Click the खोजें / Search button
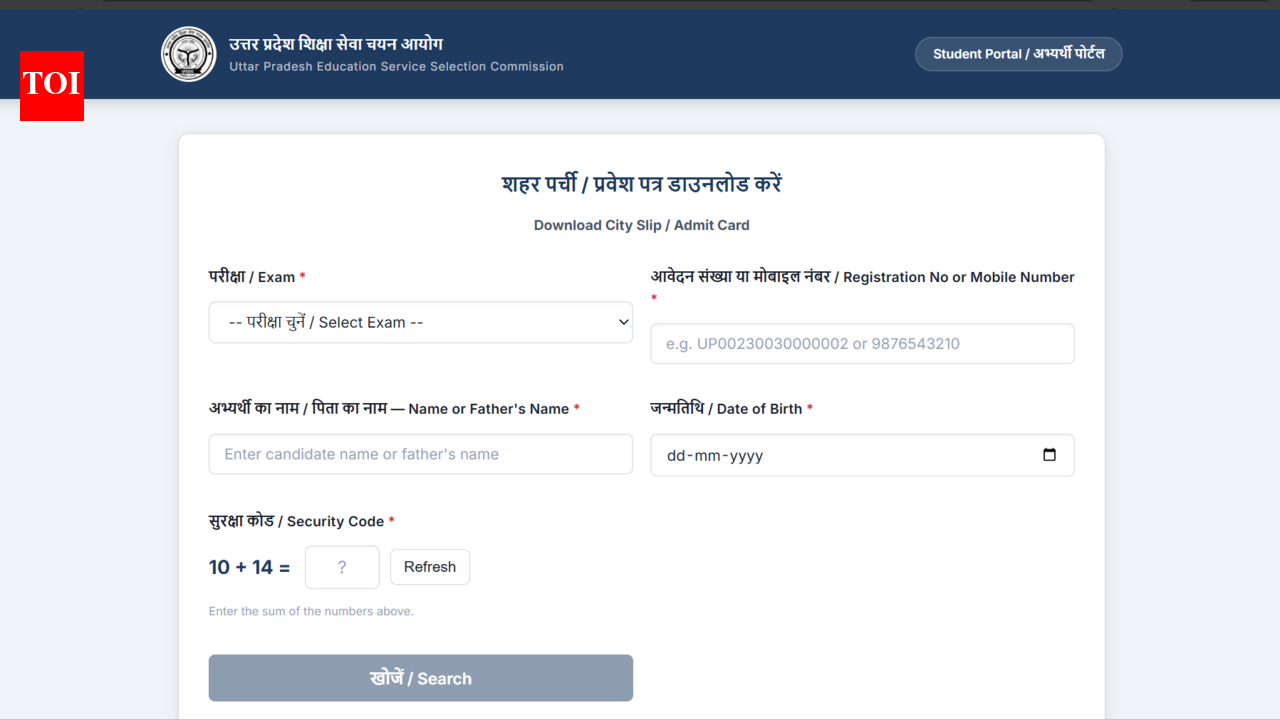This screenshot has height=720, width=1280. click(x=420, y=677)
